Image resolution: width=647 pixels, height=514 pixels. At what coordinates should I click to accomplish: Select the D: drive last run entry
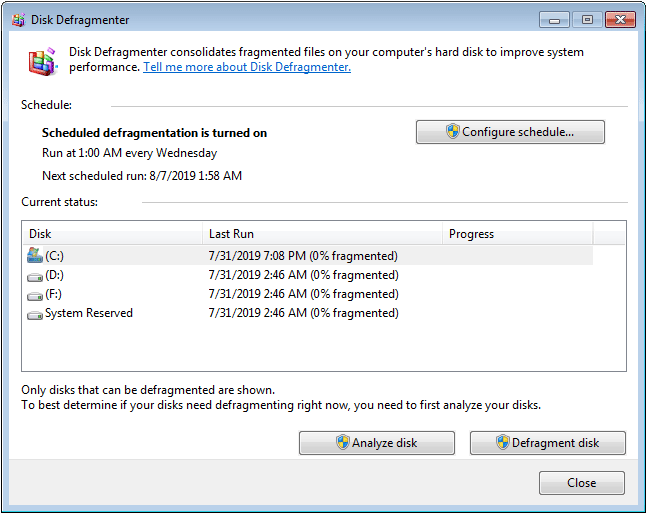(x=303, y=275)
